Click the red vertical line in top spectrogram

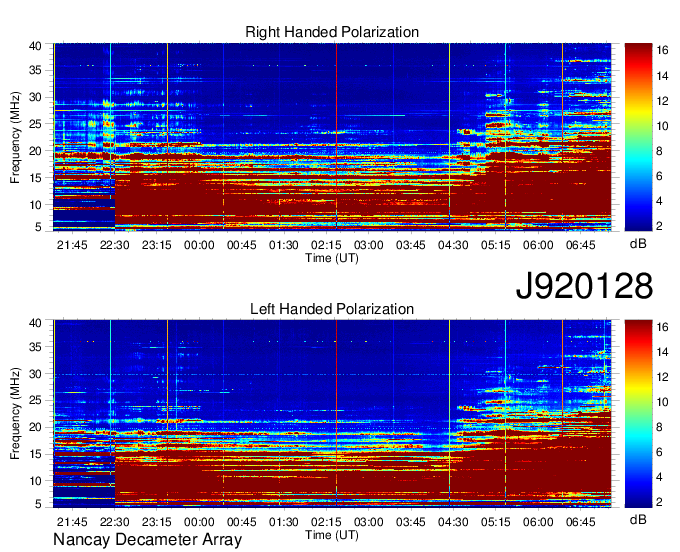337,137
